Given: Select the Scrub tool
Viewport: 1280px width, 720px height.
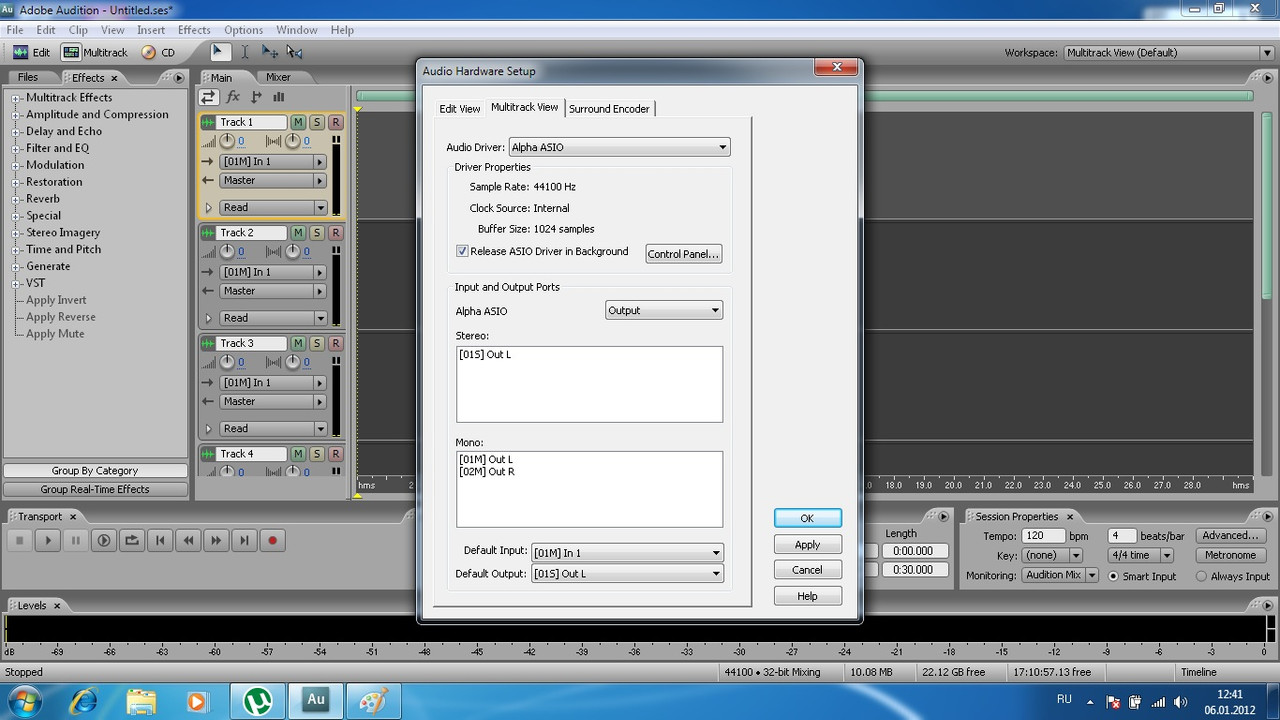Looking at the screenshot, I should point(294,52).
